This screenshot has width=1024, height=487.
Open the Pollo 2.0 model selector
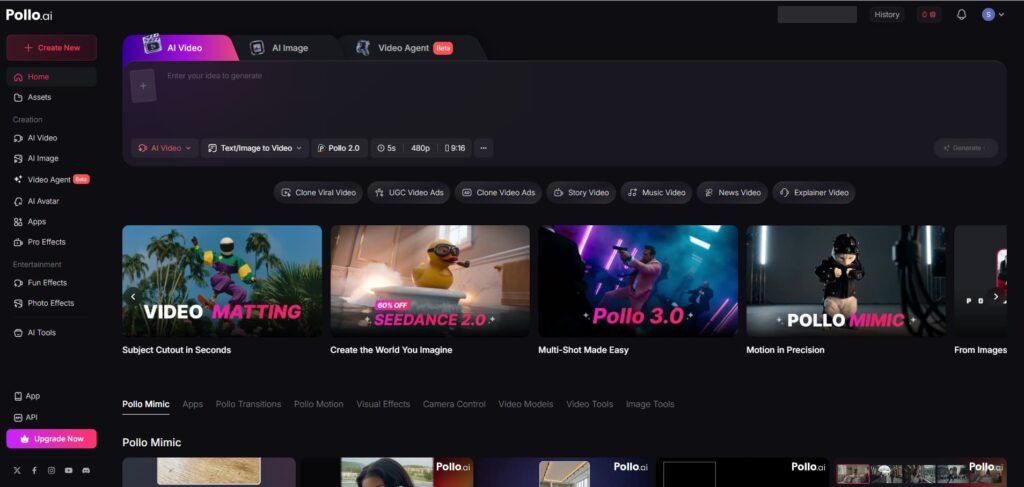pyautogui.click(x=339, y=148)
